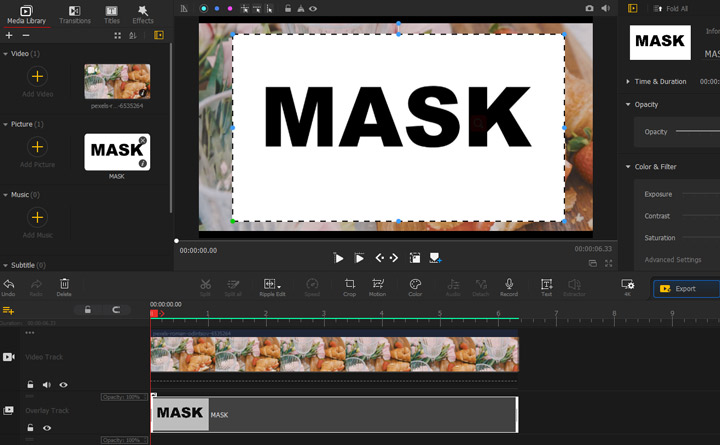Select the magenta color marker dot
Viewport: 720px width, 445px height.
click(x=230, y=8)
